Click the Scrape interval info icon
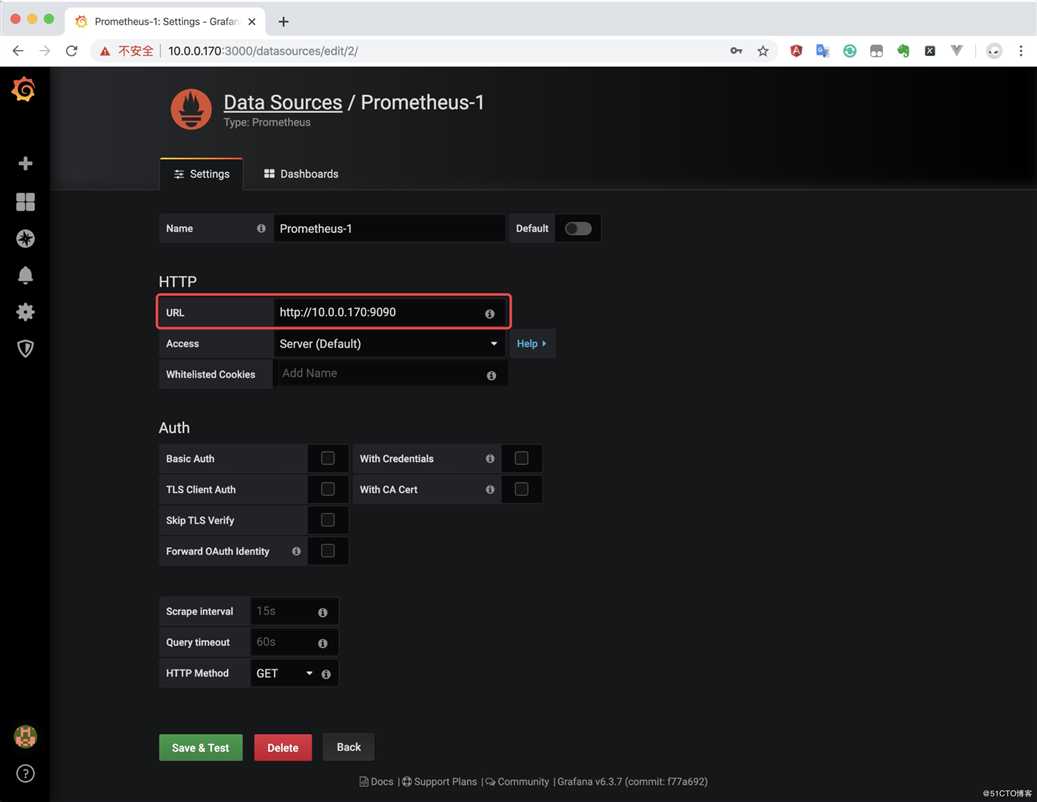The width and height of the screenshot is (1037, 802). click(x=323, y=612)
